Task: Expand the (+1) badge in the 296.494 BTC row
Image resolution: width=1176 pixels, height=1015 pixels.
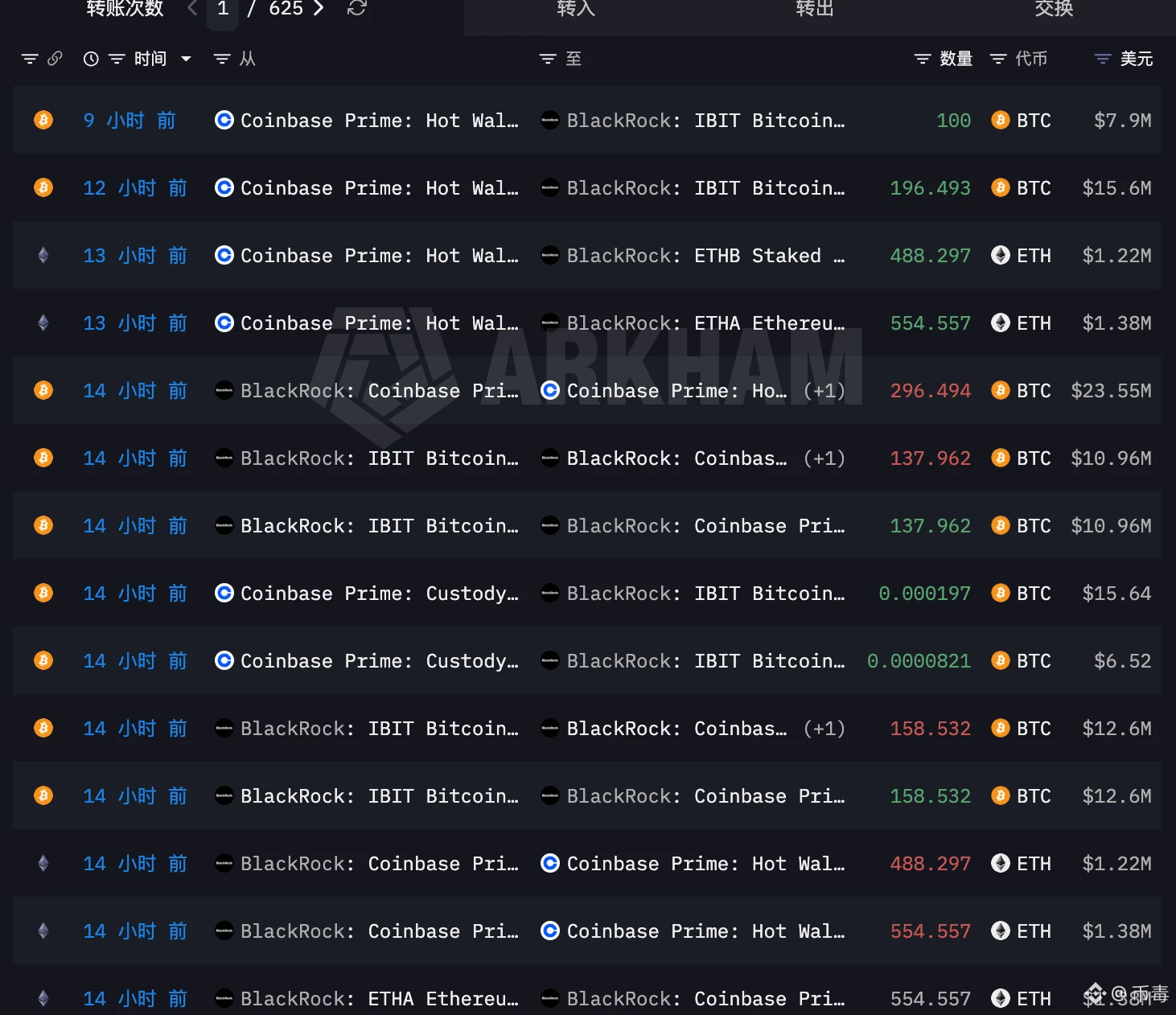Action: coord(824,390)
